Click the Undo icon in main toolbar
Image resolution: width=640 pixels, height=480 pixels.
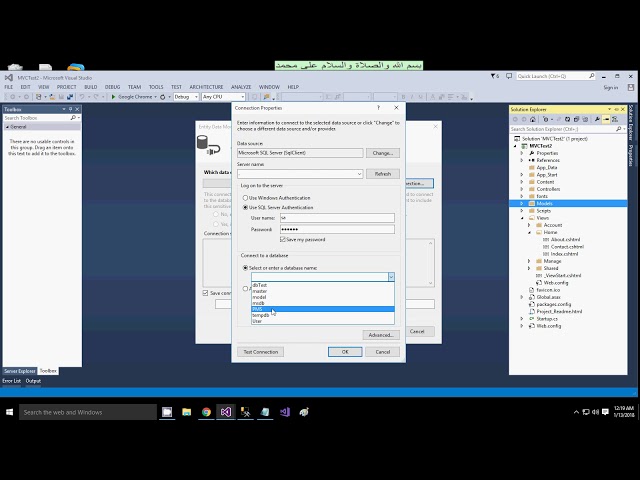coord(82,97)
